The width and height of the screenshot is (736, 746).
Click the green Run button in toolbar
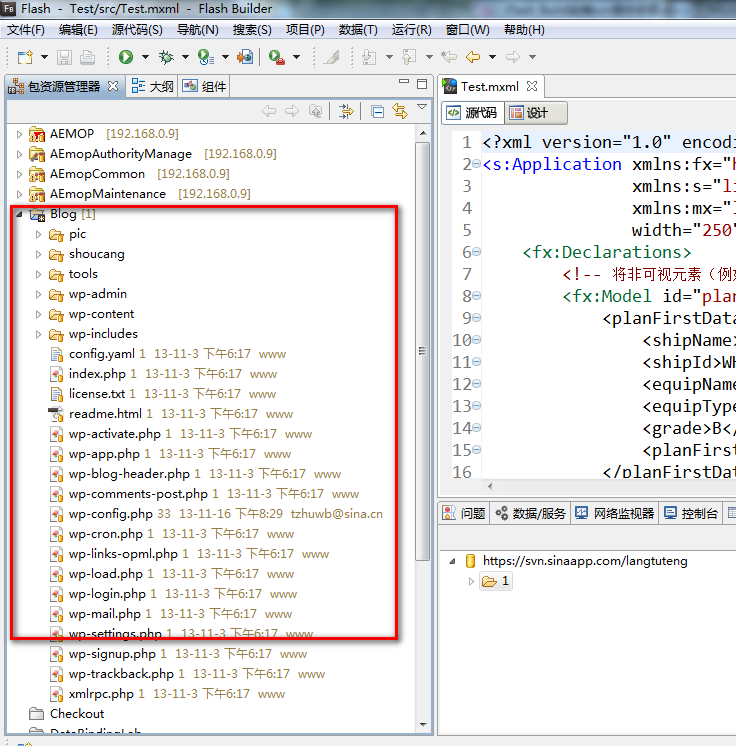pos(126,57)
